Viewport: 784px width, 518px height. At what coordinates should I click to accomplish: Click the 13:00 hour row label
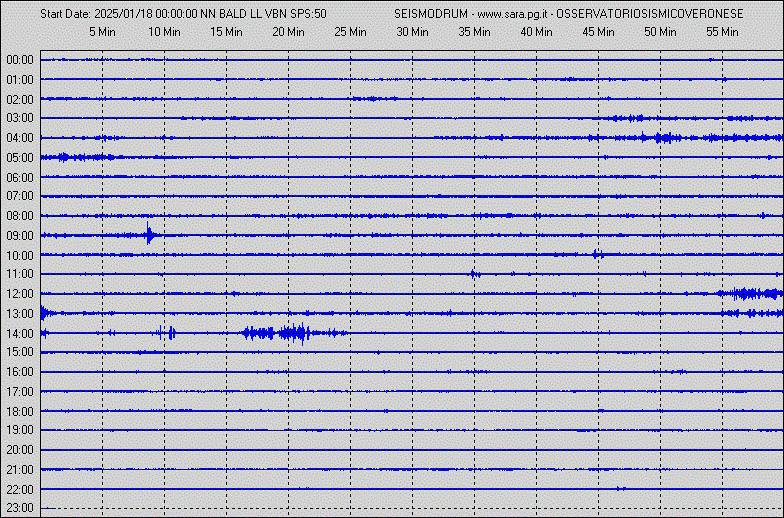point(20,314)
